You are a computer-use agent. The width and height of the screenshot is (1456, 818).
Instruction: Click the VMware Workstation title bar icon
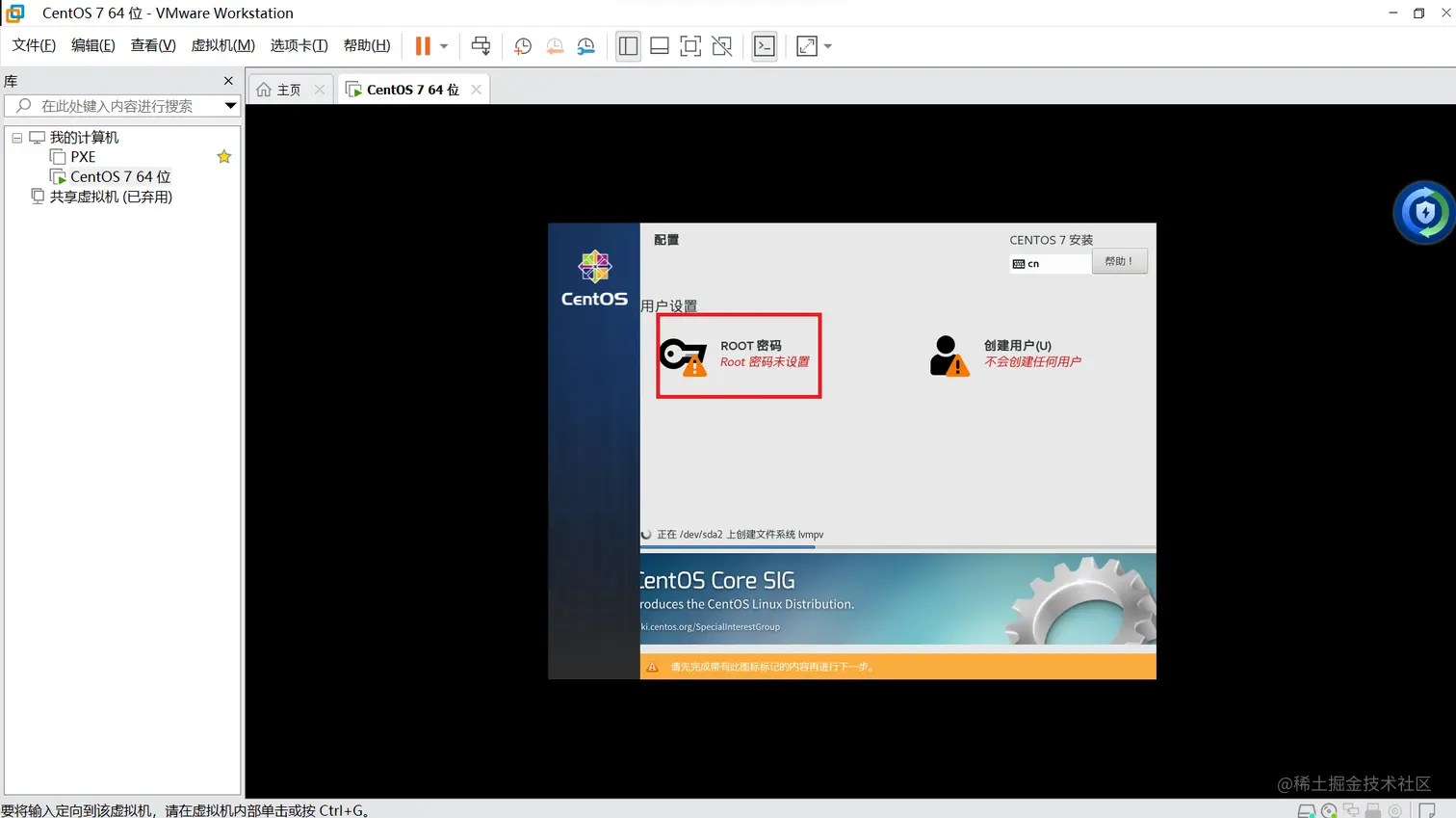point(15,13)
